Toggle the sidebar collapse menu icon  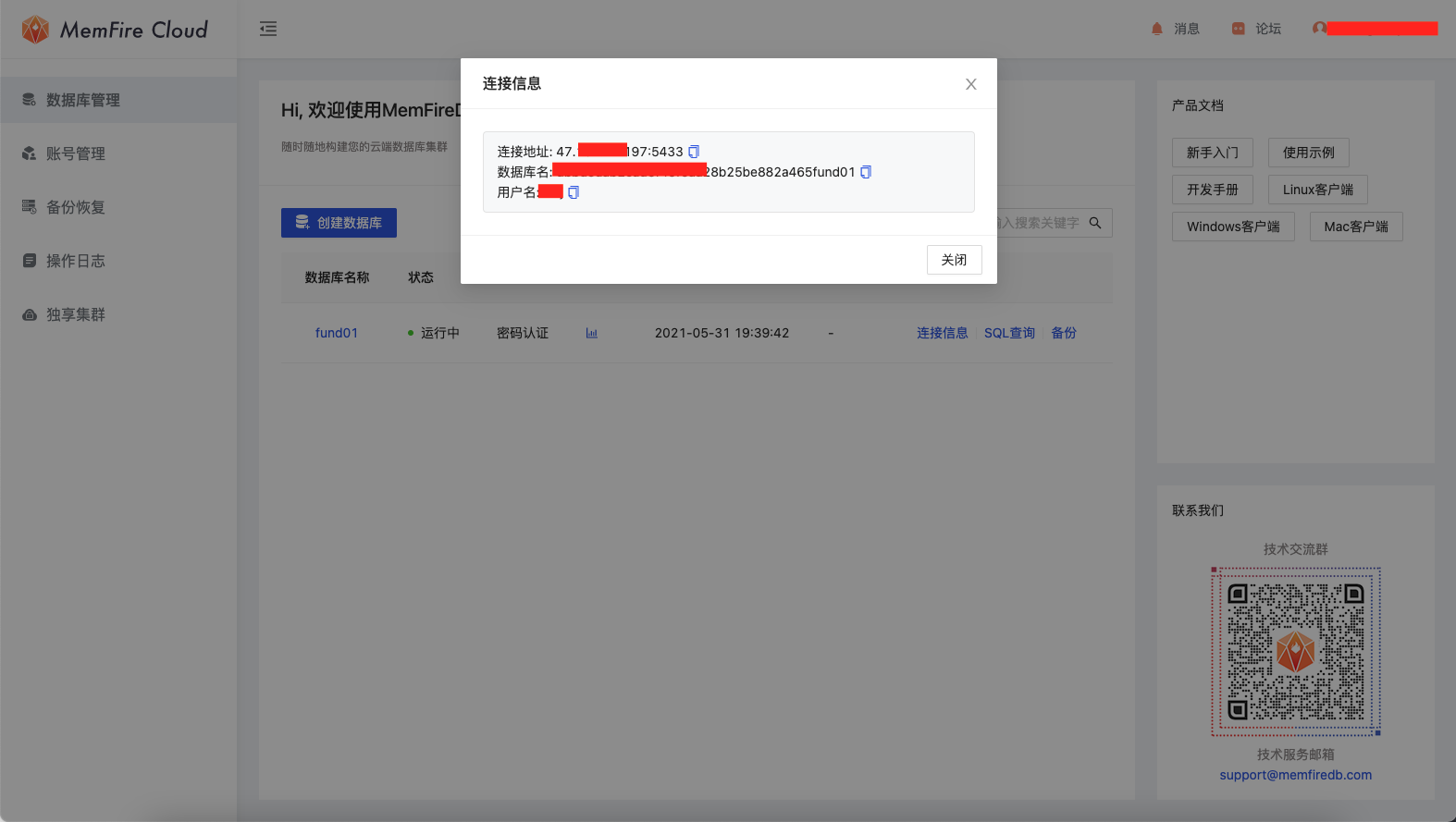[x=268, y=29]
